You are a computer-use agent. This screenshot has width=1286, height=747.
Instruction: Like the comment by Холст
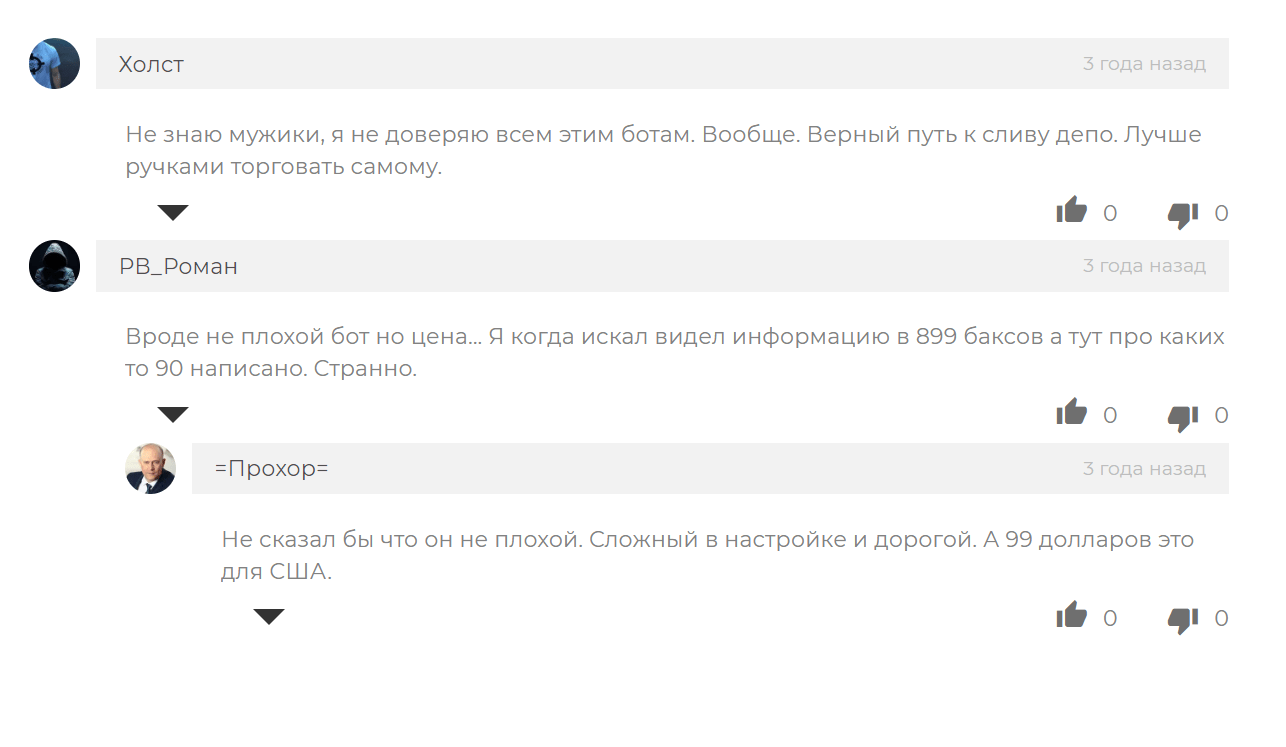click(1071, 211)
